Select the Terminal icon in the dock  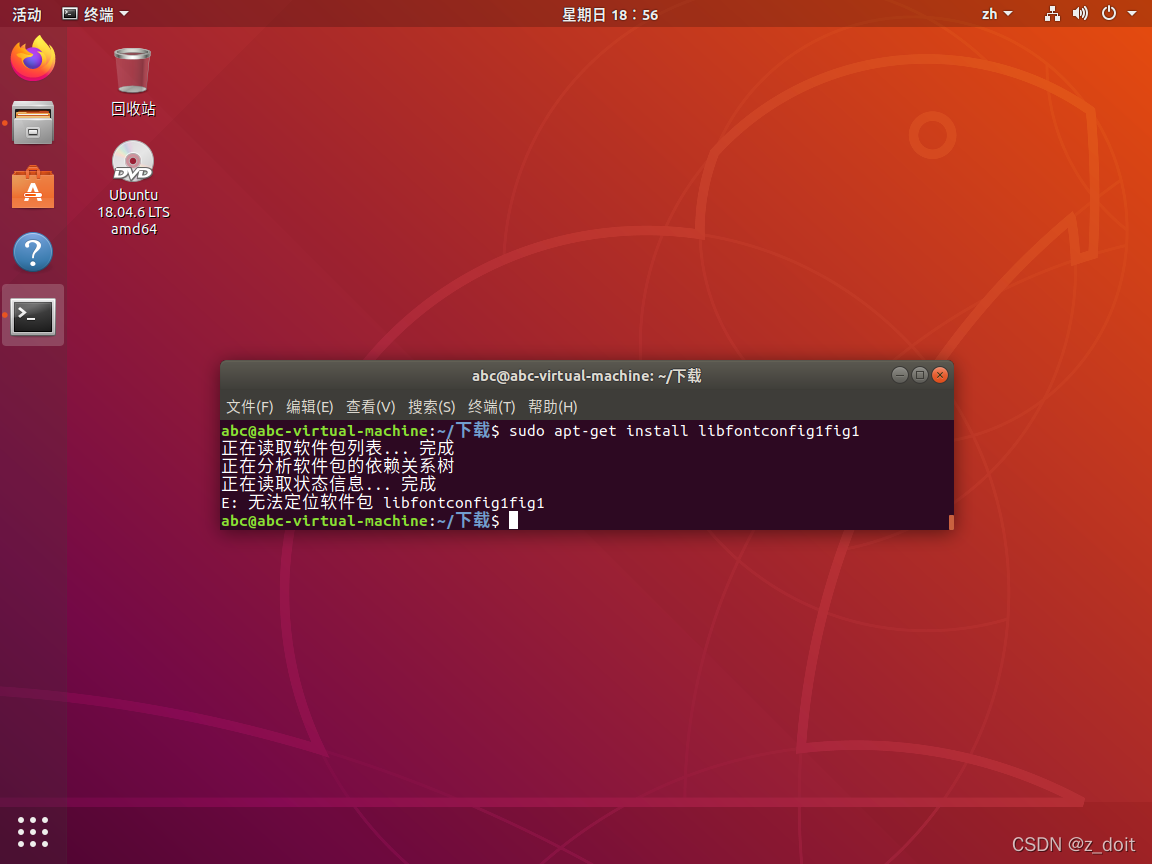click(x=32, y=314)
